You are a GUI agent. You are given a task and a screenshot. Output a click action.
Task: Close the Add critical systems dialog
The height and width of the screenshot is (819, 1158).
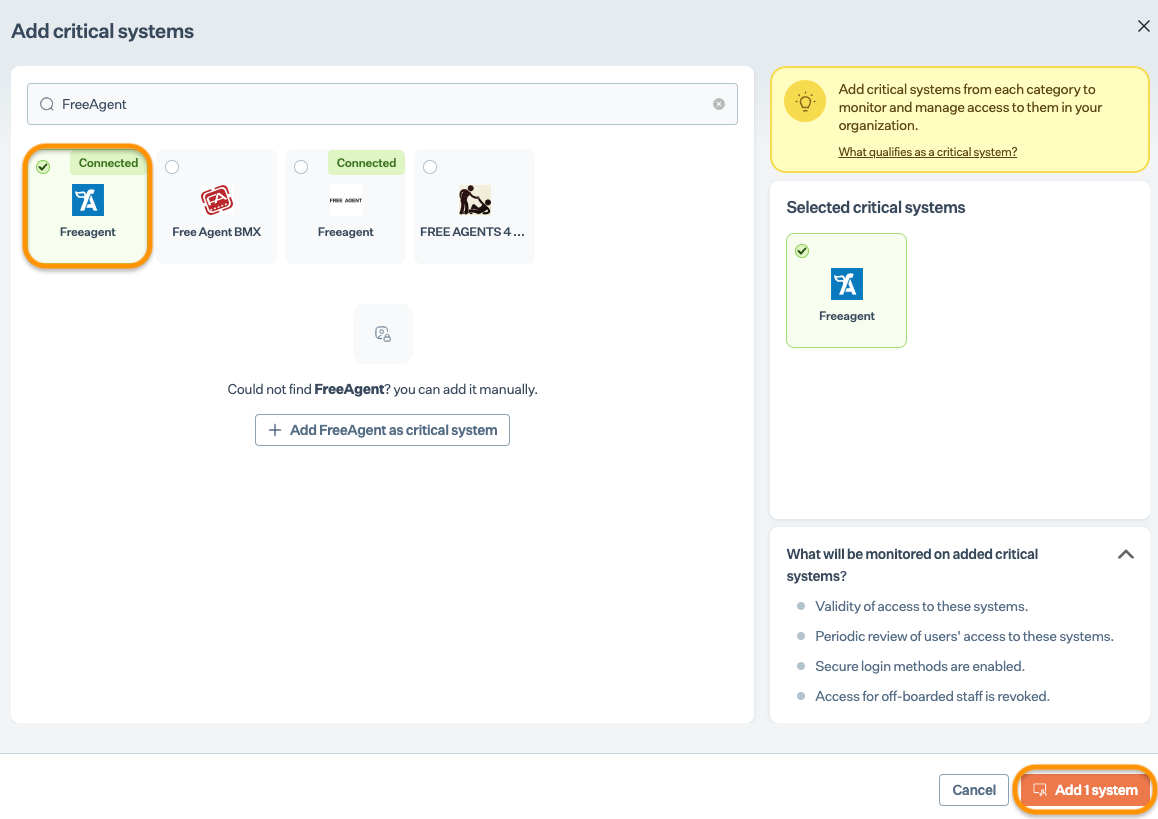point(1143,26)
